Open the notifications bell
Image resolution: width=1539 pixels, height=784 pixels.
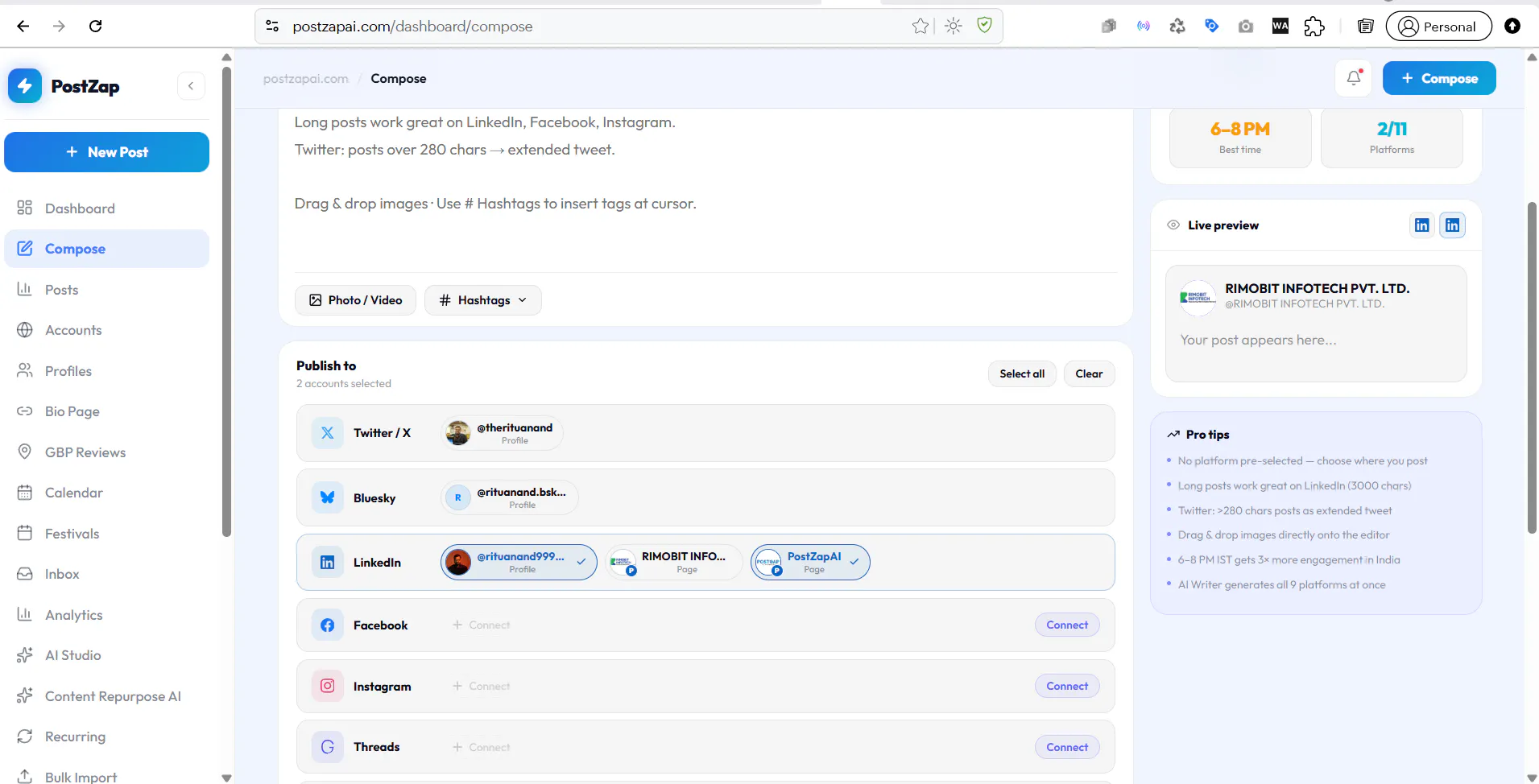pos(1354,78)
